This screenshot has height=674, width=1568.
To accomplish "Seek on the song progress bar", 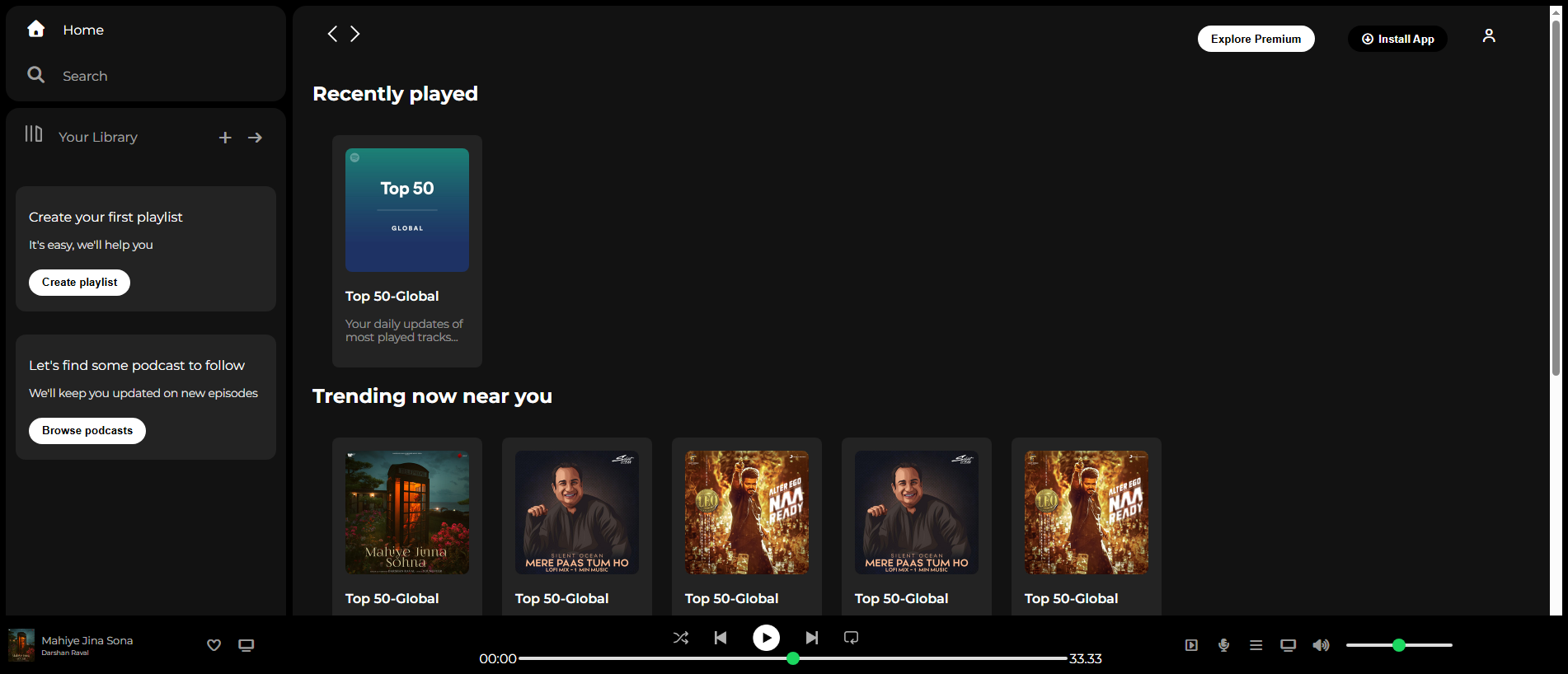I will pyautogui.click(x=793, y=658).
